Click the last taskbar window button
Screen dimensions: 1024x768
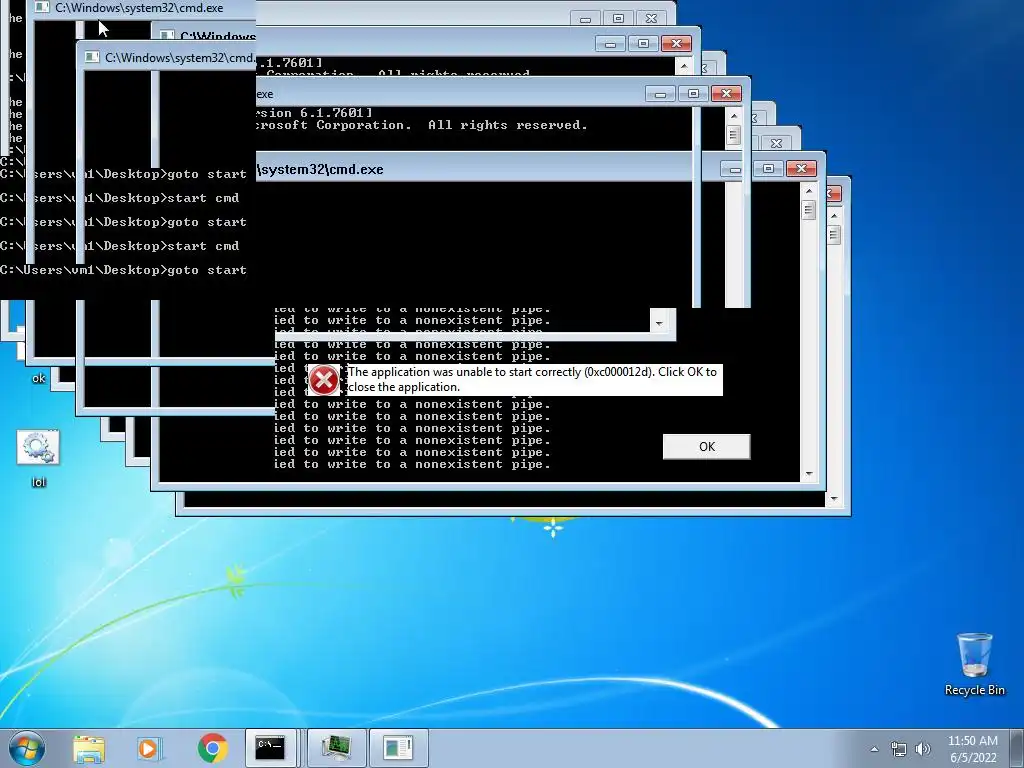point(398,748)
